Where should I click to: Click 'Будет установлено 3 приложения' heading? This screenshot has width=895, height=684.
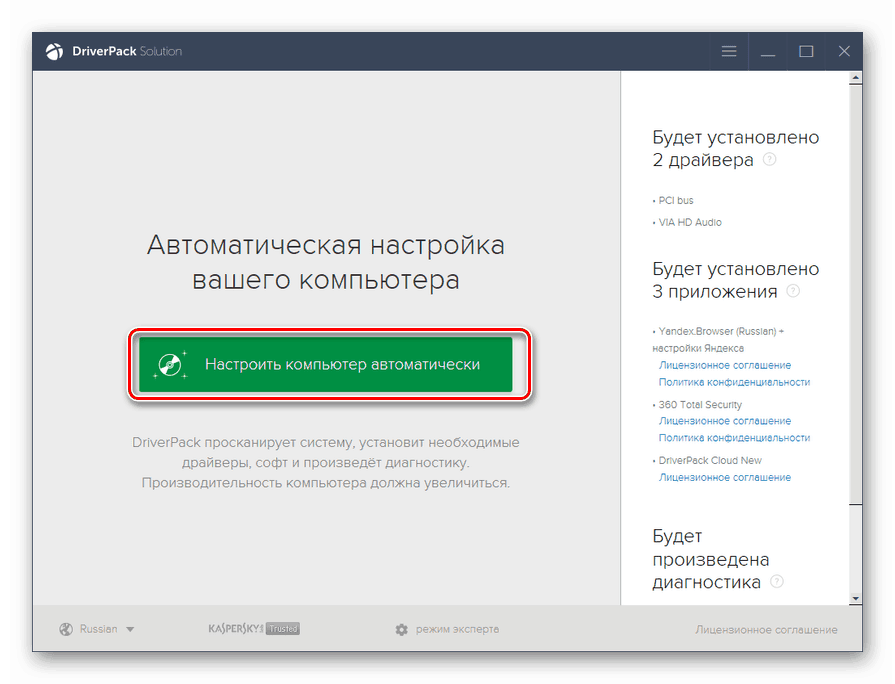pyautogui.click(x=736, y=280)
